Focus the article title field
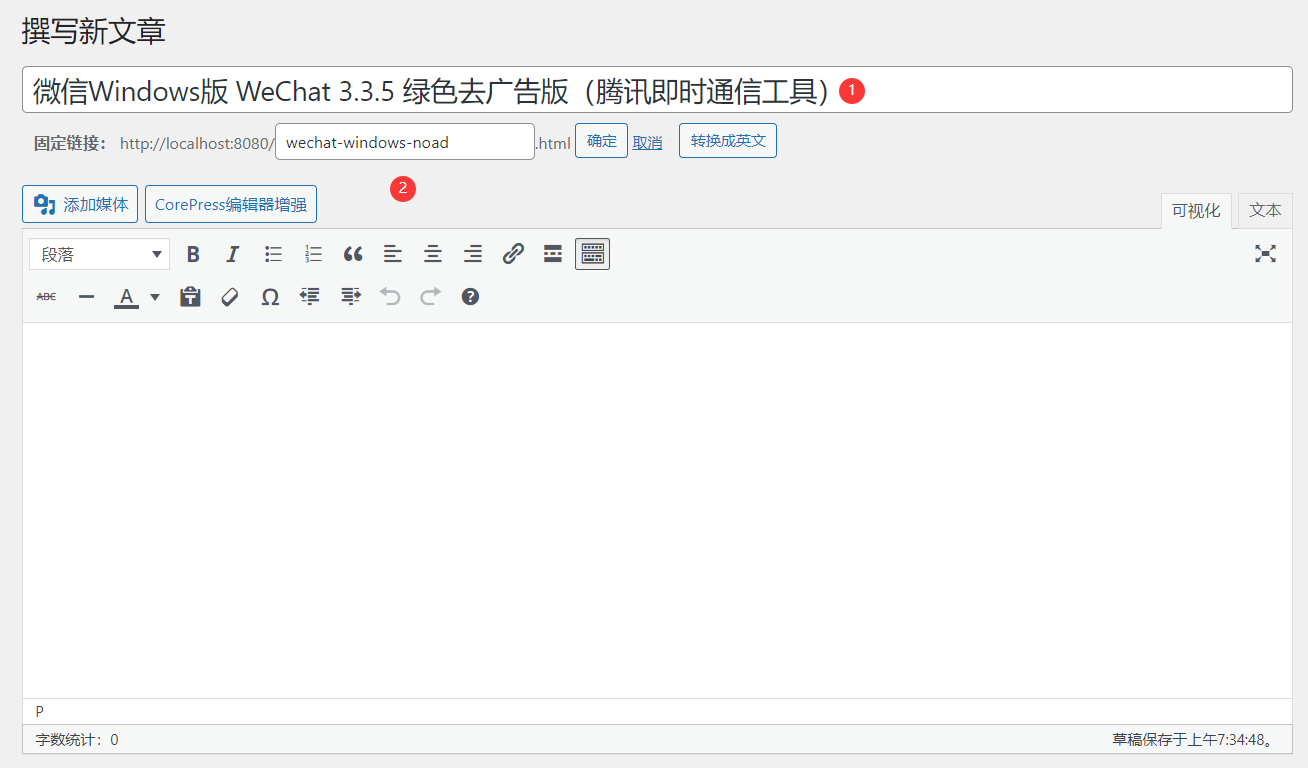 [657, 90]
